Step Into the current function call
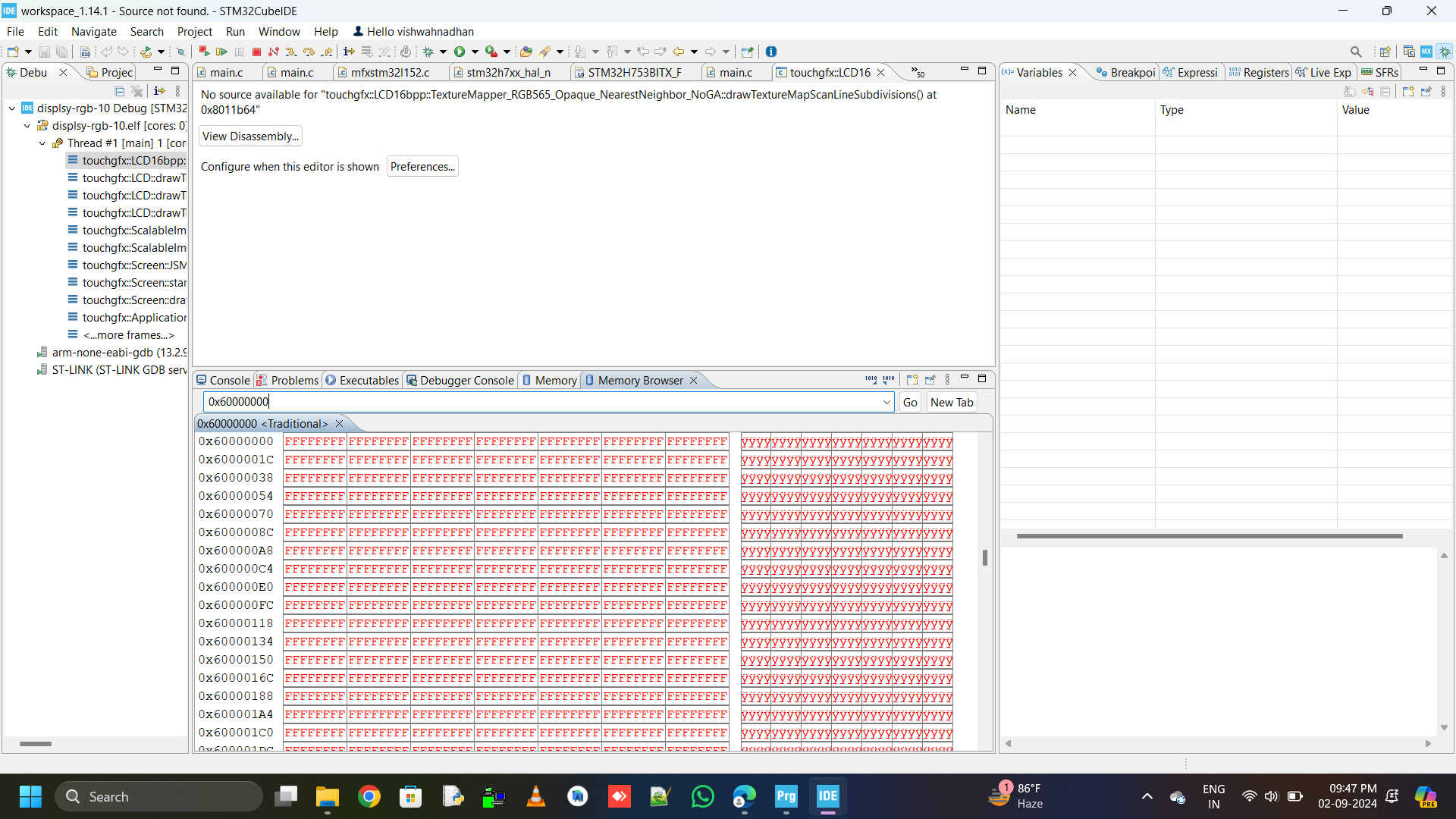 [x=290, y=52]
